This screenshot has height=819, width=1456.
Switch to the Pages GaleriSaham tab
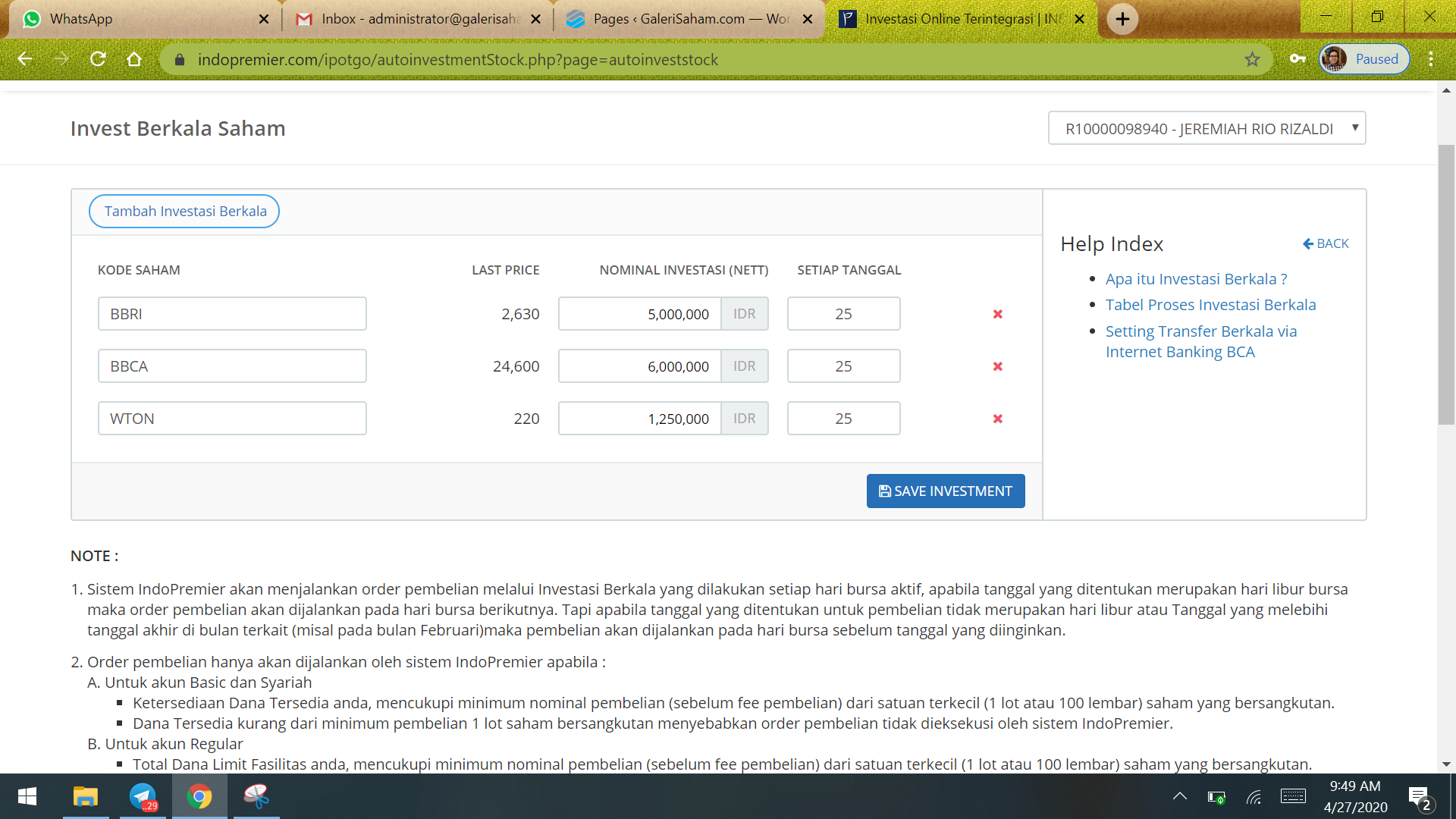click(689, 19)
